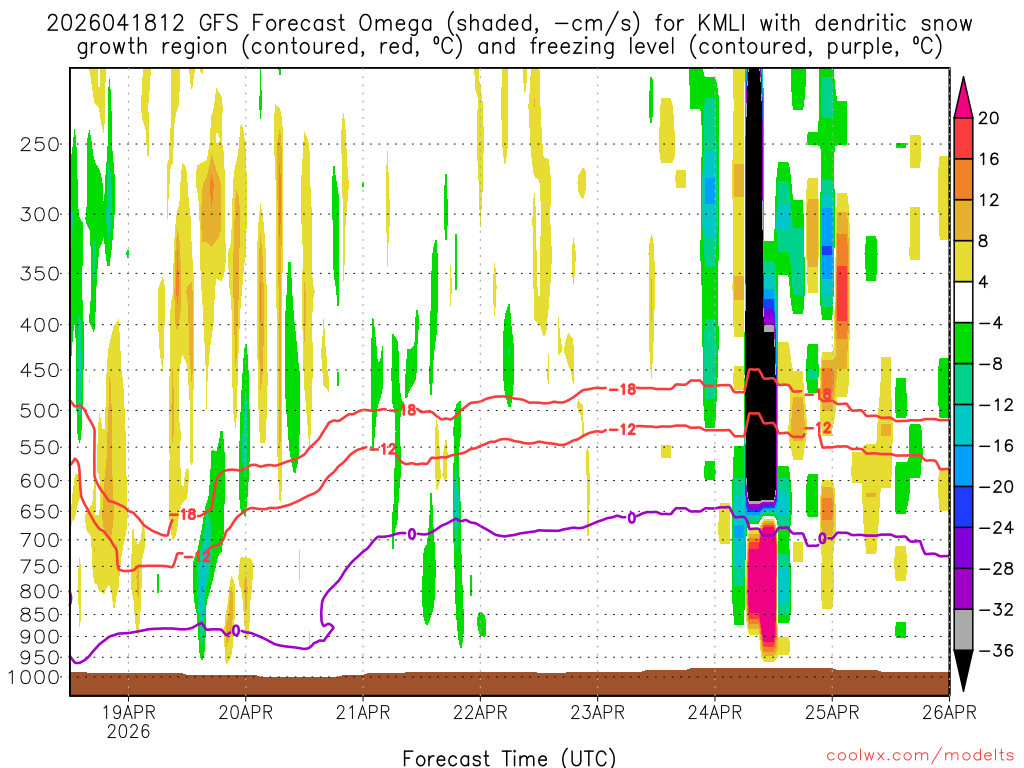This screenshot has height=768, width=1024.
Task: Click the 250 pressure level label
Action: pos(40,144)
